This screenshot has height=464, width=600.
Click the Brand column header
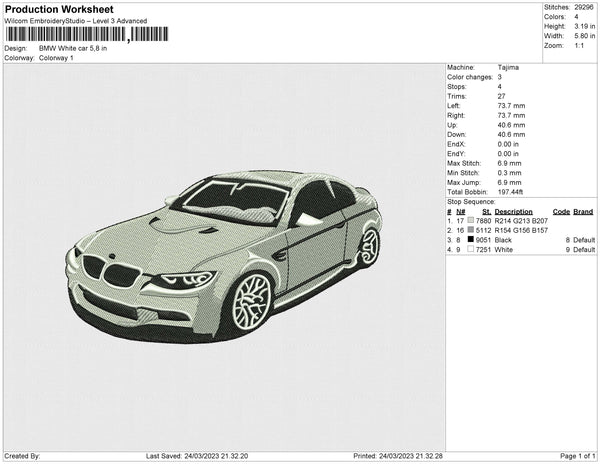coord(584,212)
